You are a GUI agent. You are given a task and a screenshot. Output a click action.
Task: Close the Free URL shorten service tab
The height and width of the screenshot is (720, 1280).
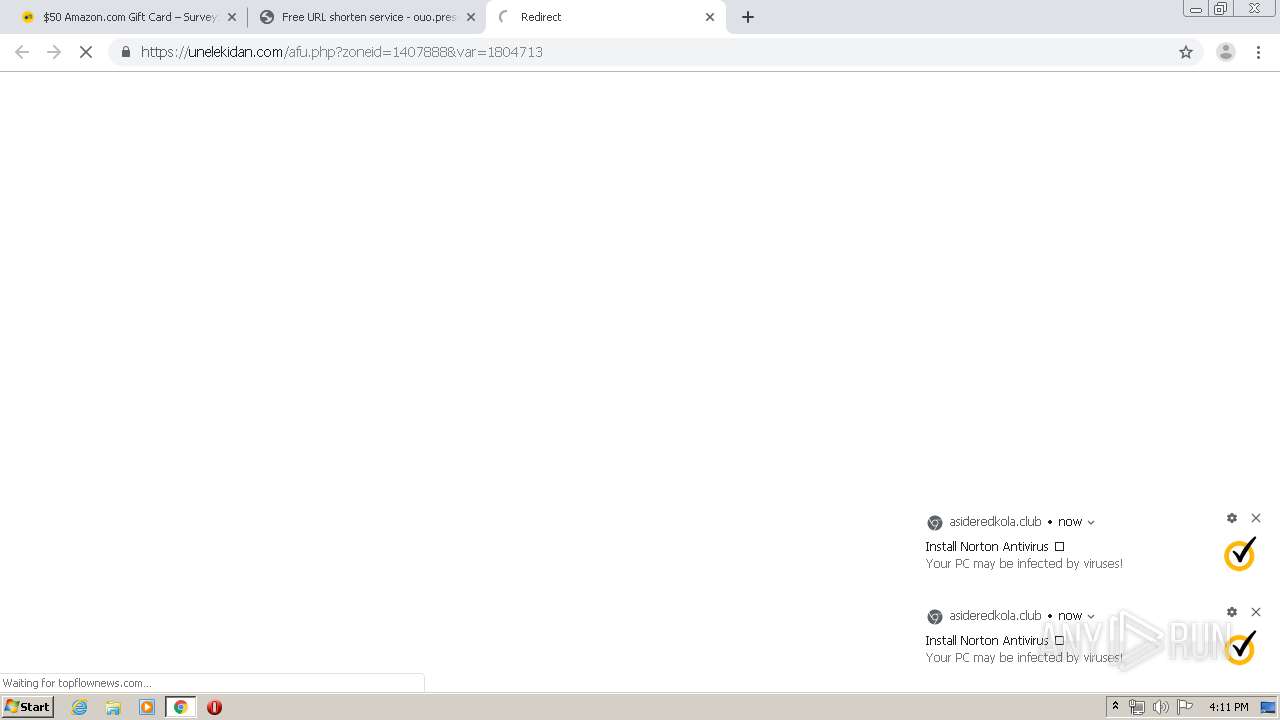(471, 17)
